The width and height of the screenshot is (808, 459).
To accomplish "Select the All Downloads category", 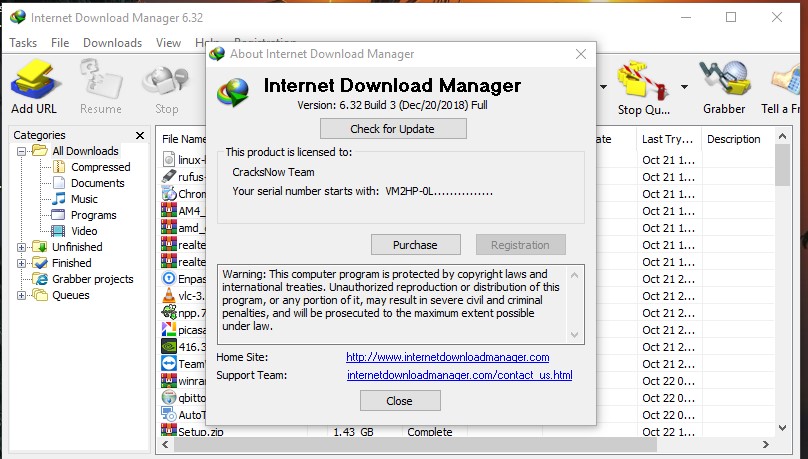I will click(85, 151).
